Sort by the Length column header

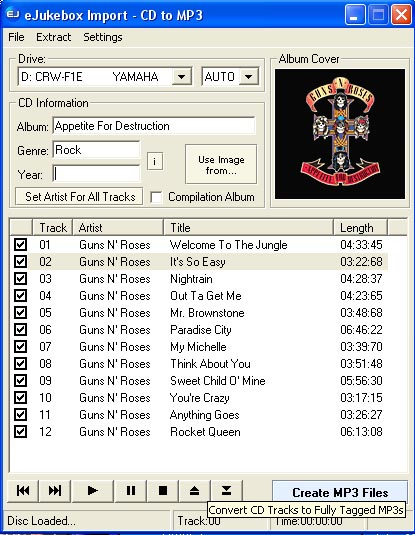pos(361,228)
